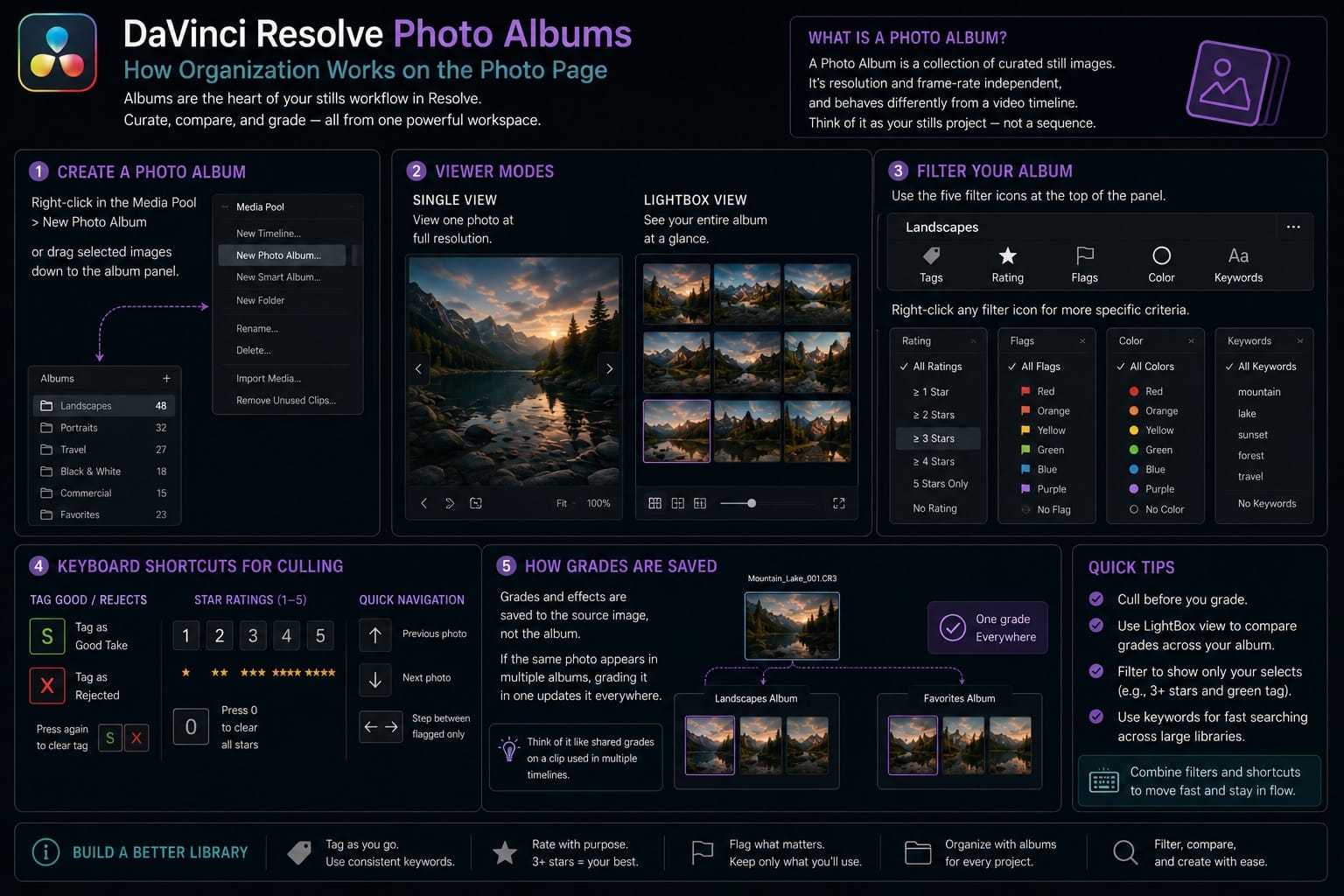Choose Import Media... menu entry

268,379
